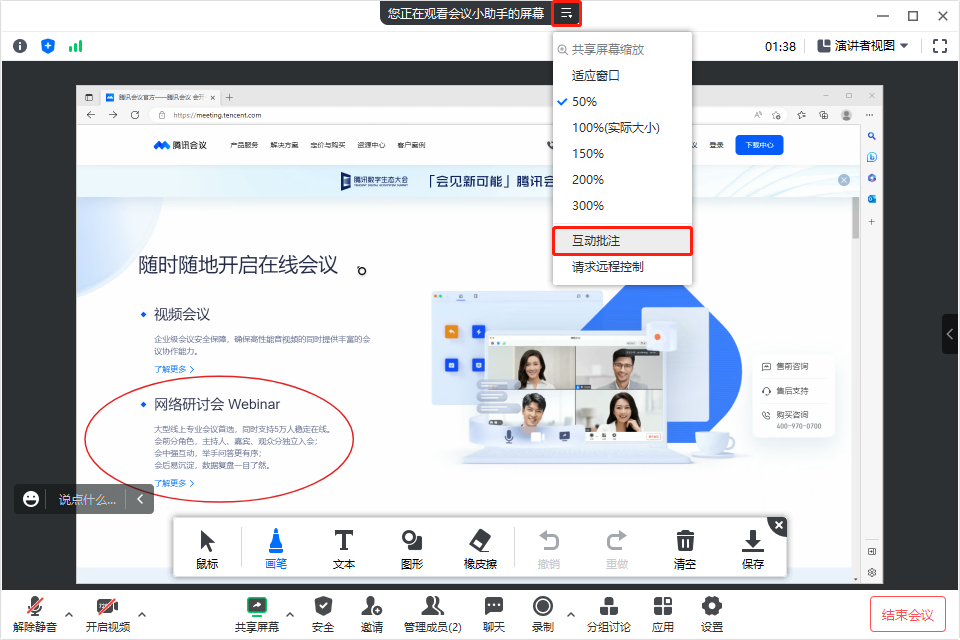The width and height of the screenshot is (960, 640).
Task: Click after-sales support link
Action: (785, 391)
